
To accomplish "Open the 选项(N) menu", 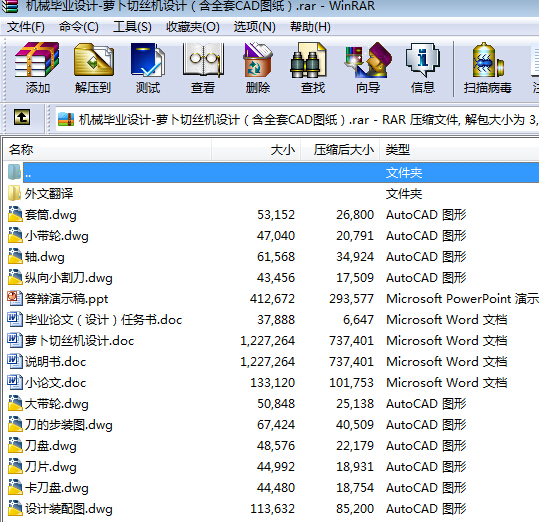I will point(254,26).
